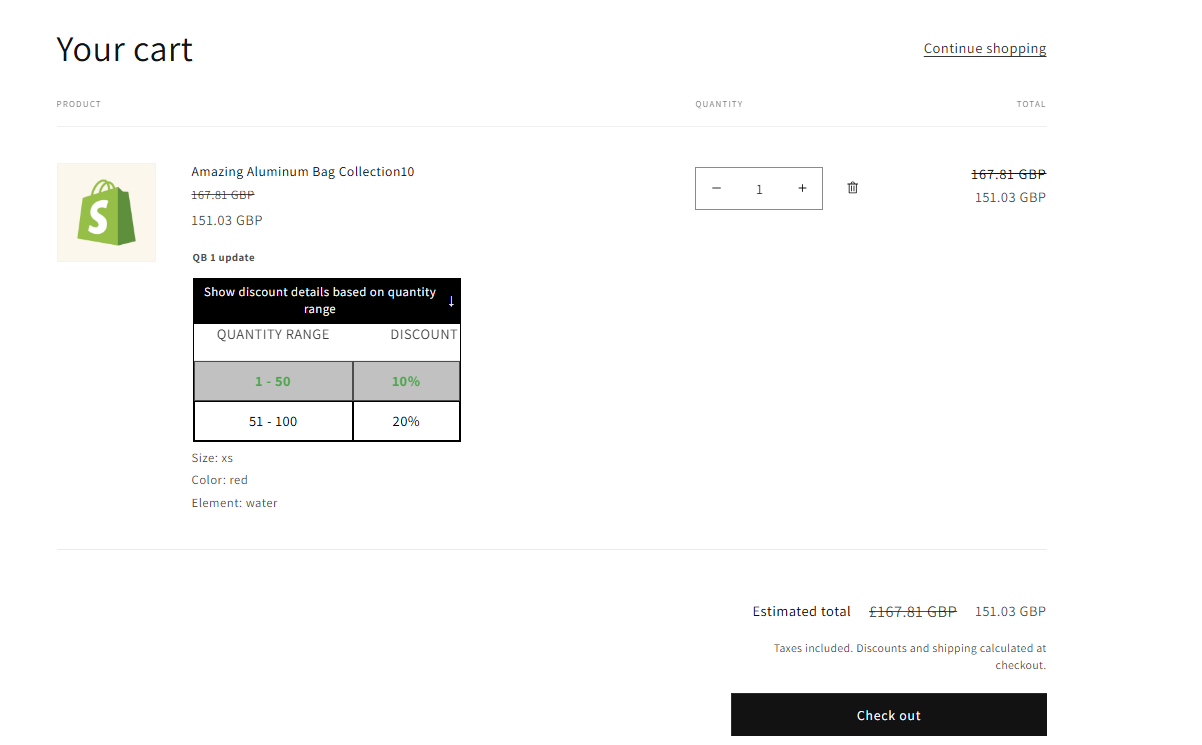Click the DISCOUNT column header in table
Screen dimensions: 1202x745
coord(423,335)
